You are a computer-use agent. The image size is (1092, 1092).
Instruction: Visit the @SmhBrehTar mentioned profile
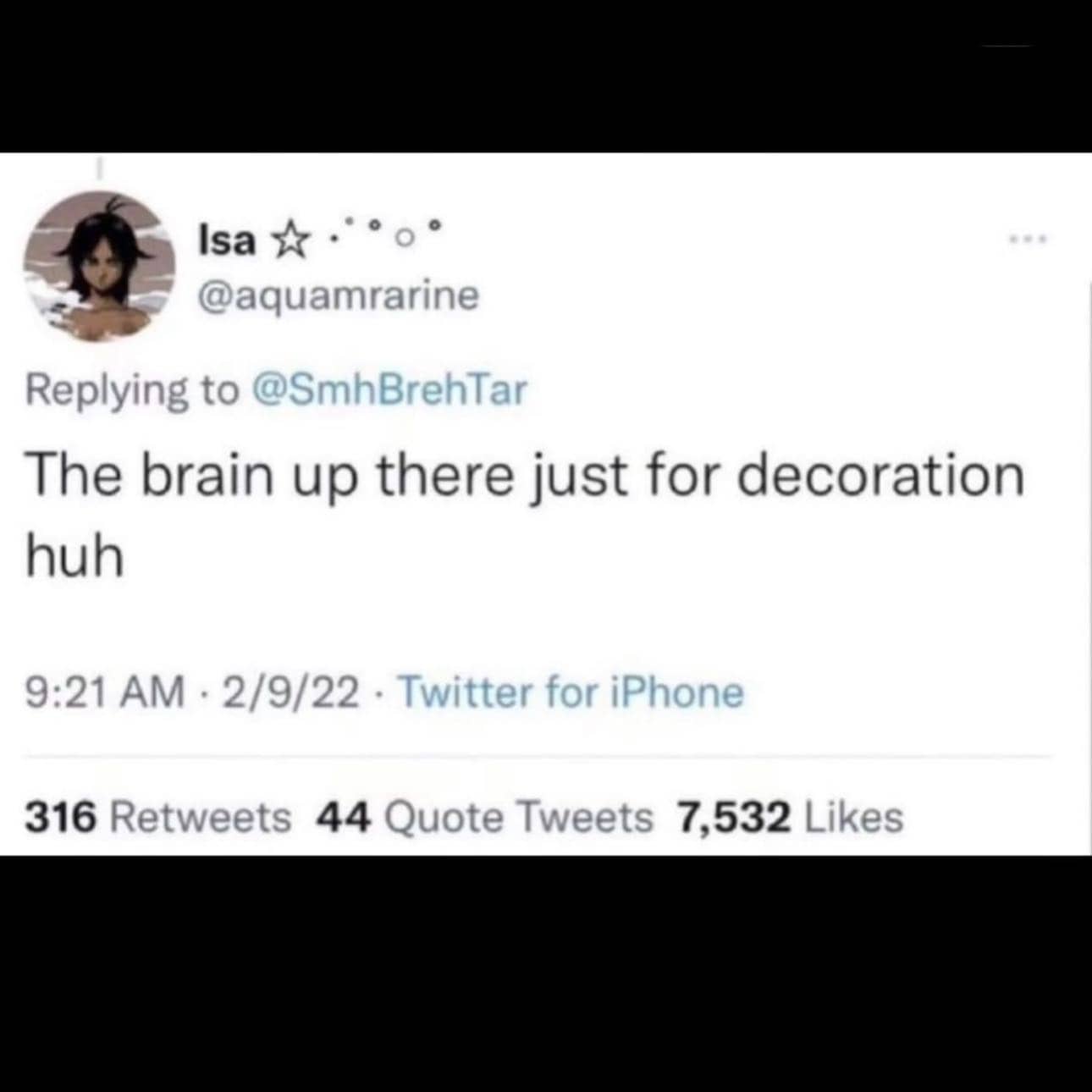[x=389, y=389]
